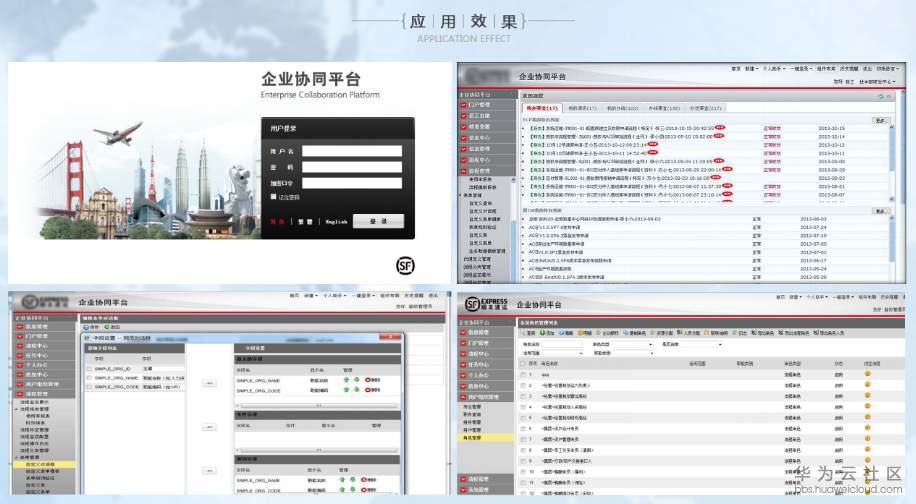Switch login language to English
This screenshot has width=916, height=504.
click(336, 222)
